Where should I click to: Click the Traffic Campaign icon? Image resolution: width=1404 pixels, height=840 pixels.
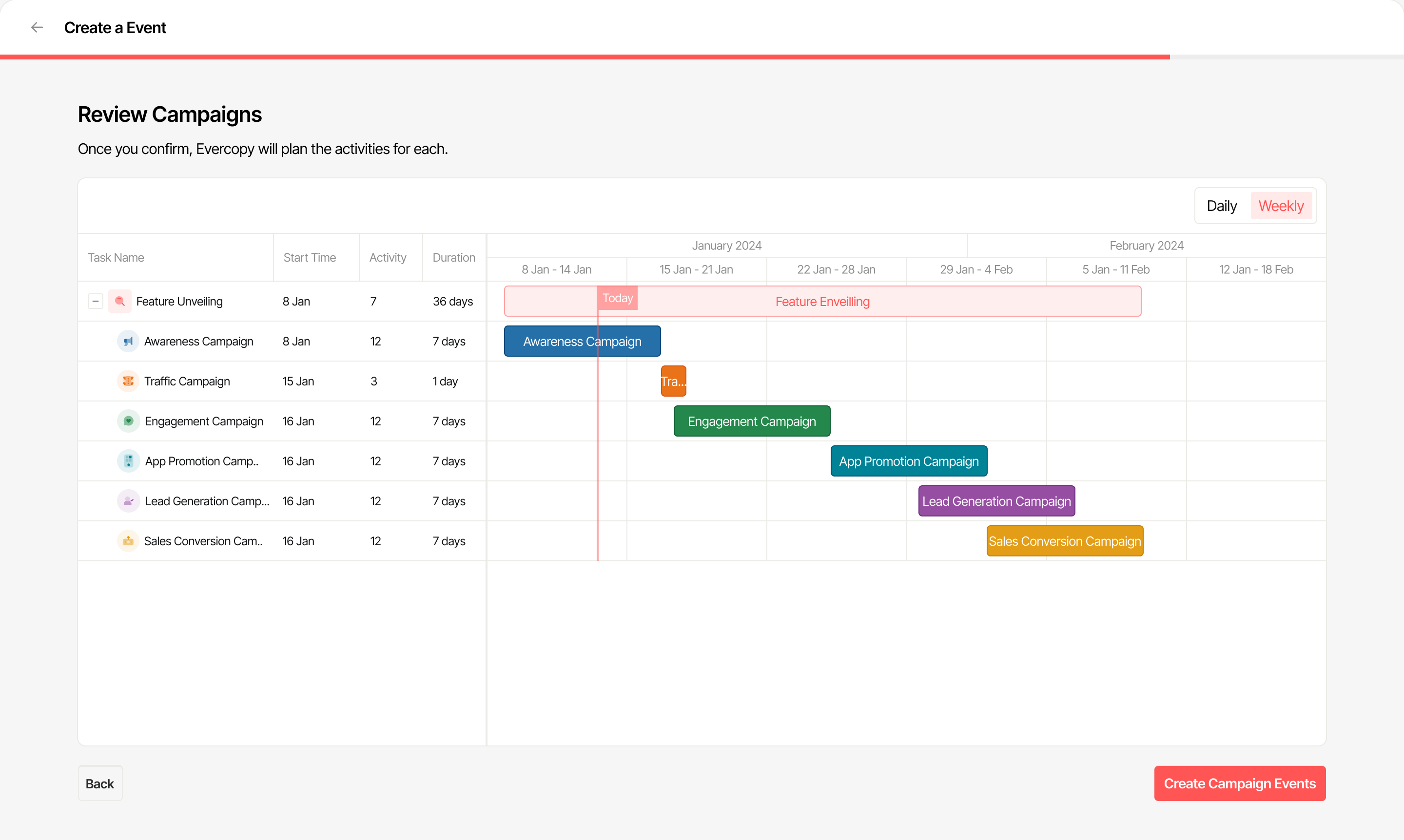[x=128, y=381]
